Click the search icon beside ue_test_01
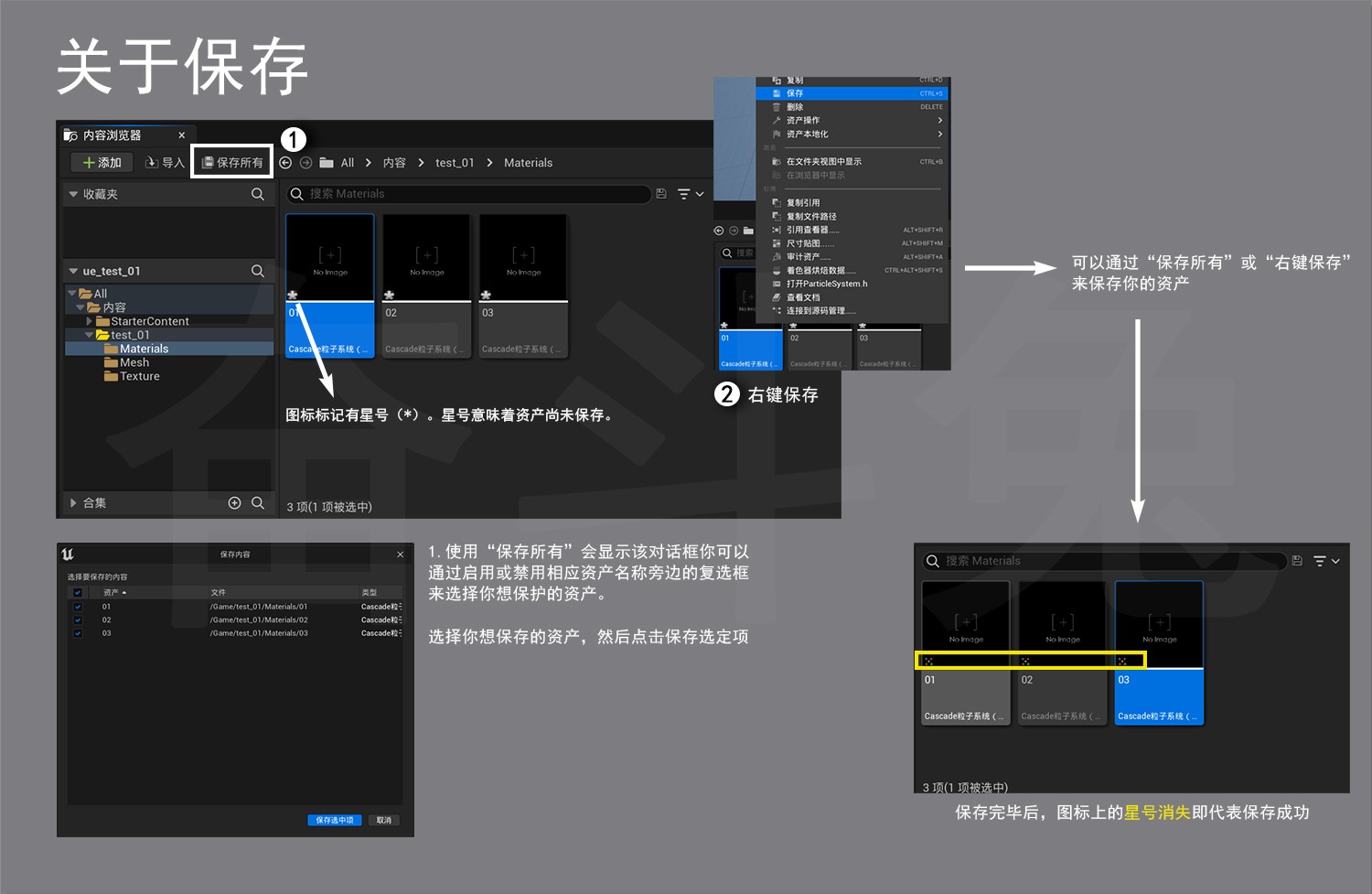1372x894 pixels. click(x=258, y=271)
